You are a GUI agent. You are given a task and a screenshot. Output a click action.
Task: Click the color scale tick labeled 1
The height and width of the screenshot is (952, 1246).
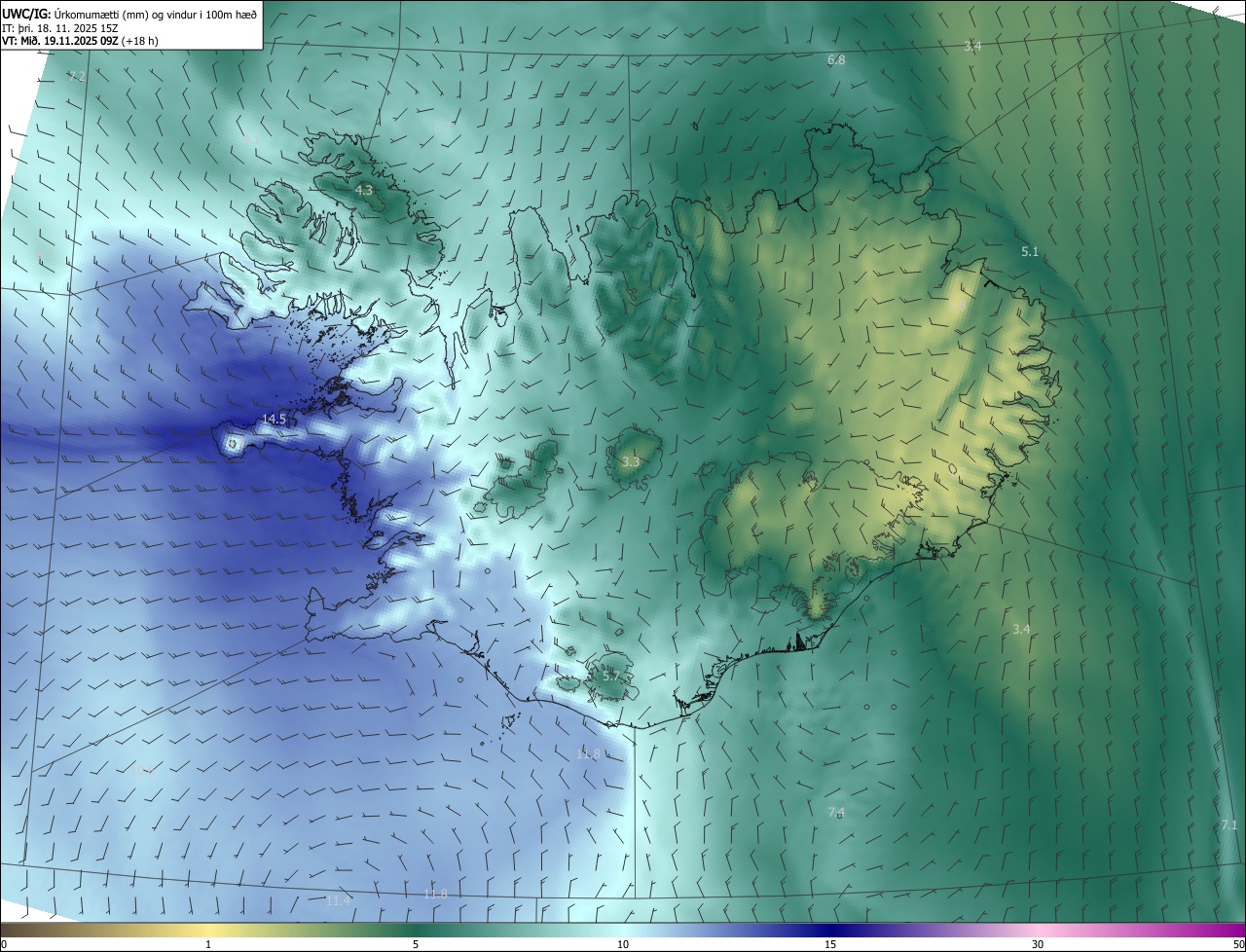[x=208, y=944]
